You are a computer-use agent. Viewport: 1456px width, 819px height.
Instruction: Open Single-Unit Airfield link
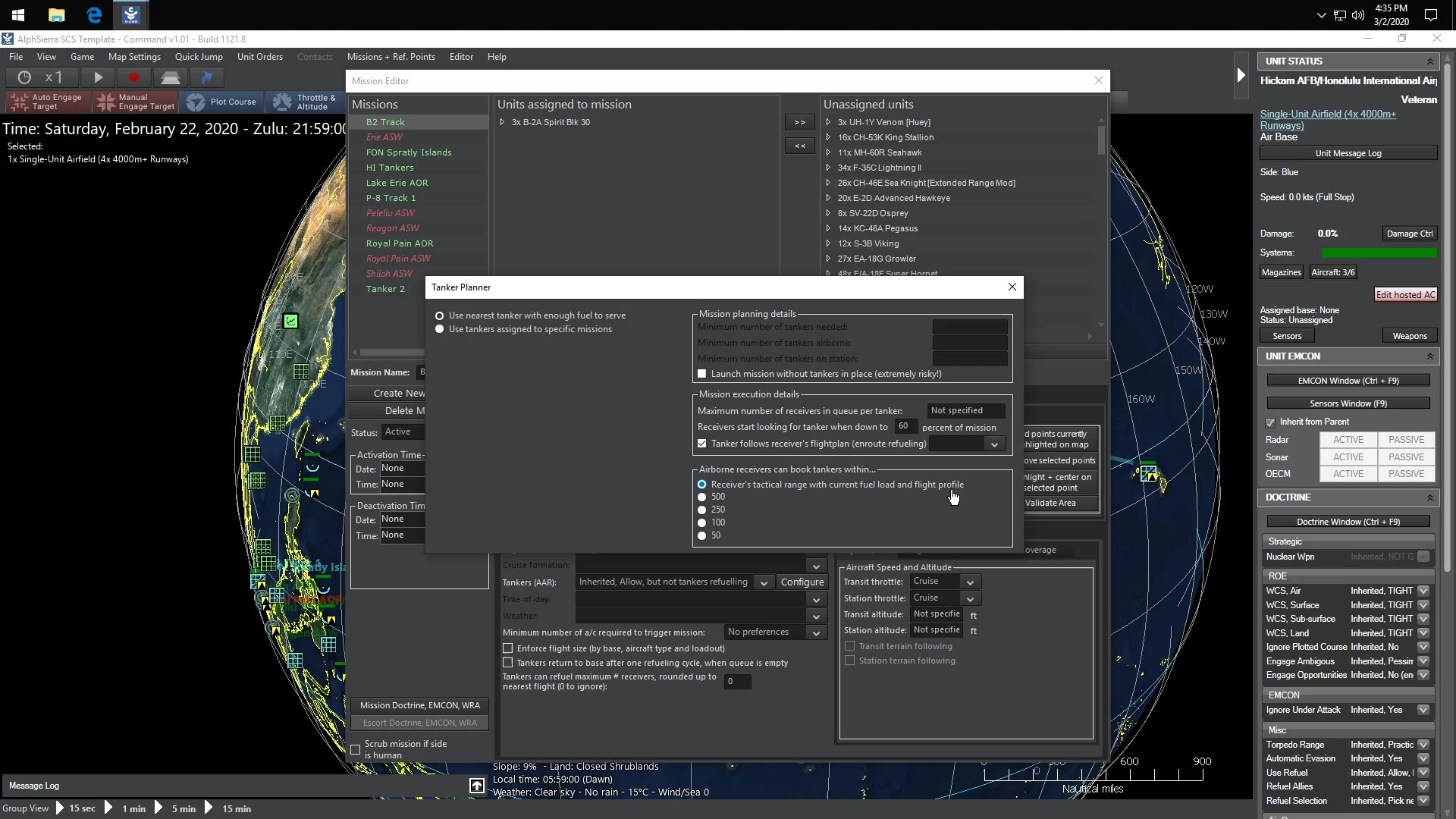coord(1328,120)
